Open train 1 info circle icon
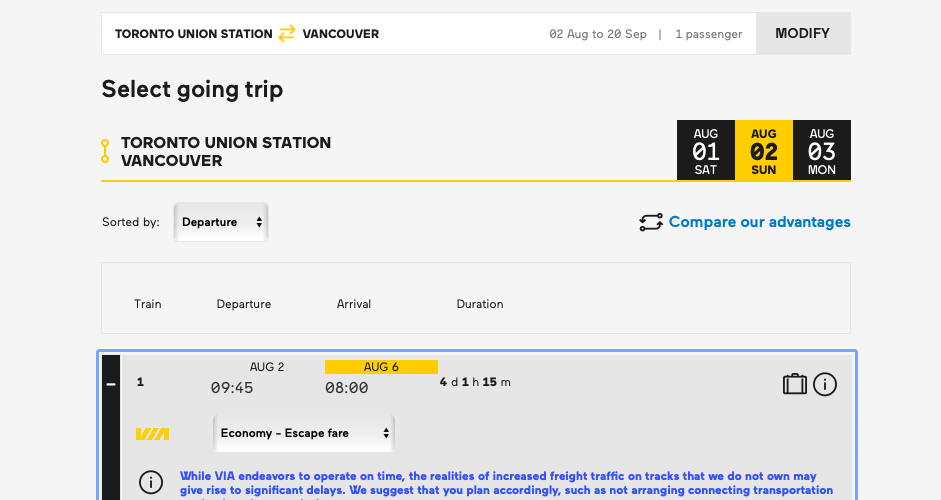This screenshot has height=500, width=941. (x=825, y=384)
